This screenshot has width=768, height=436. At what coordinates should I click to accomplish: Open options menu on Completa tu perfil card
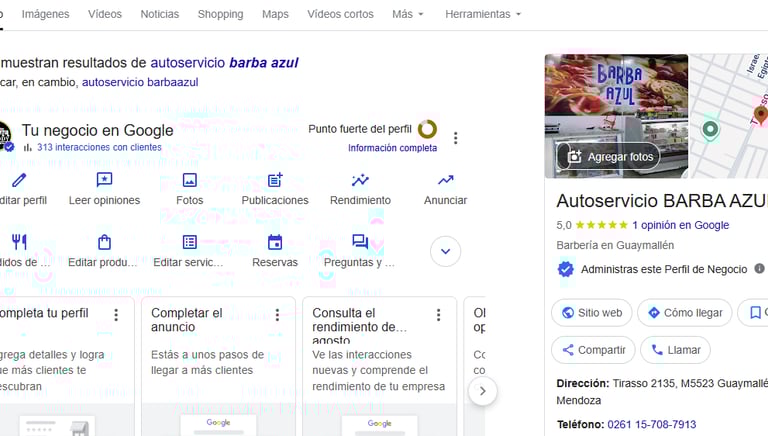click(116, 315)
